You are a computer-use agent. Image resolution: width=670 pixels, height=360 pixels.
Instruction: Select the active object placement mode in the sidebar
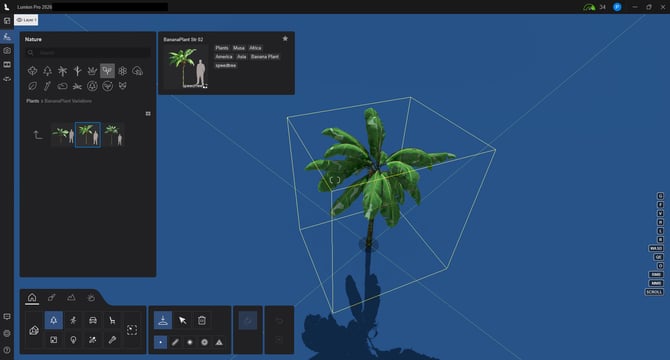(x=7, y=37)
